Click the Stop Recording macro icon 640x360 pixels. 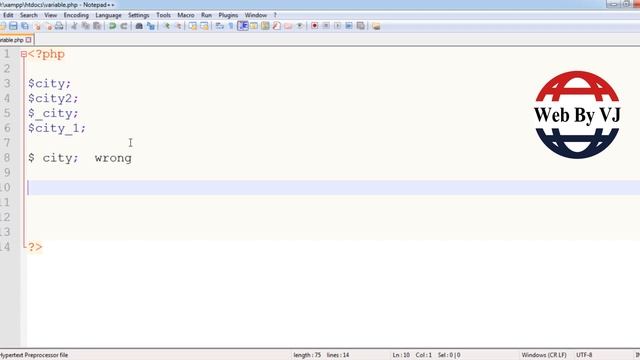pos(325,26)
